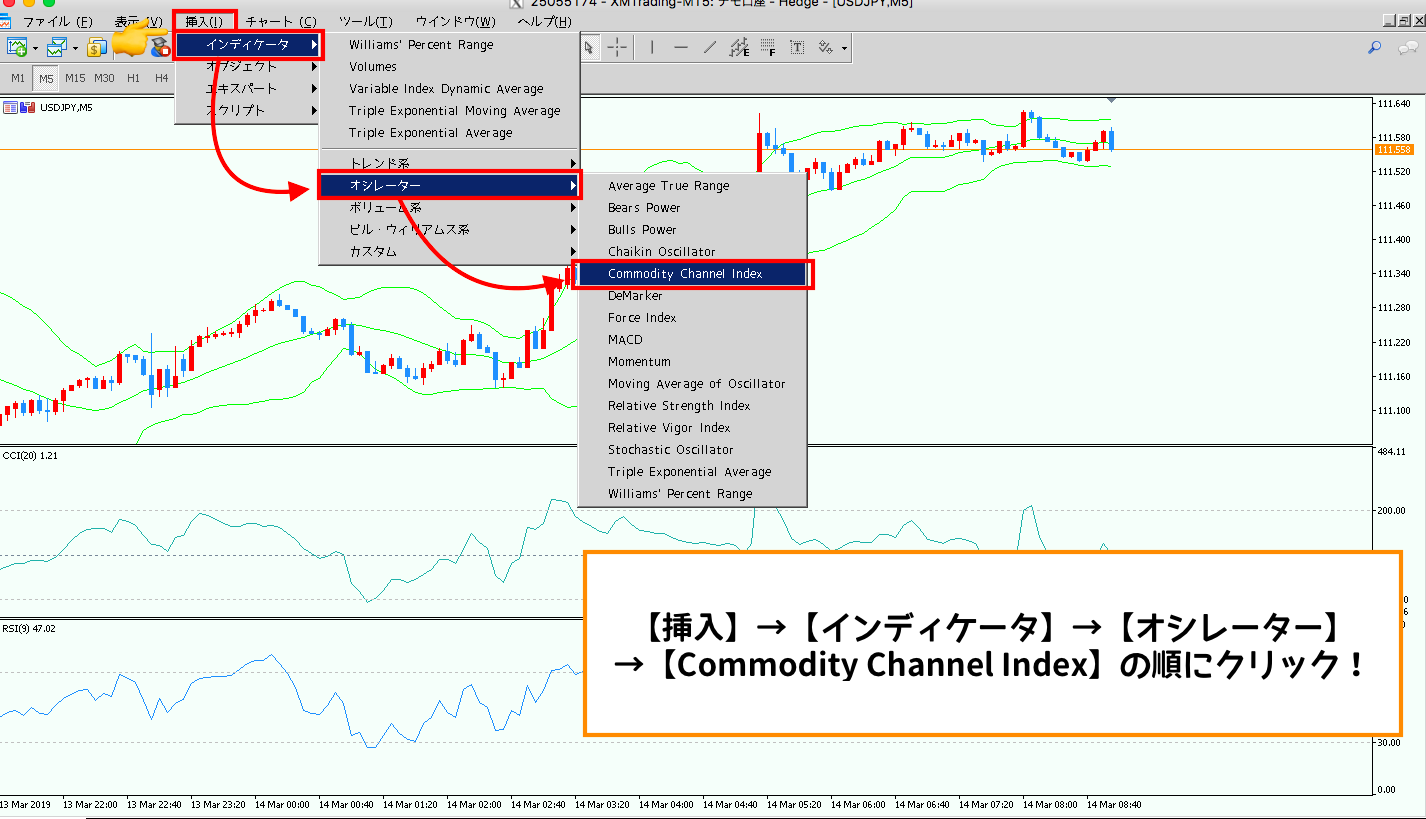Choose the text label tool
The height and width of the screenshot is (819, 1426).
[x=797, y=47]
